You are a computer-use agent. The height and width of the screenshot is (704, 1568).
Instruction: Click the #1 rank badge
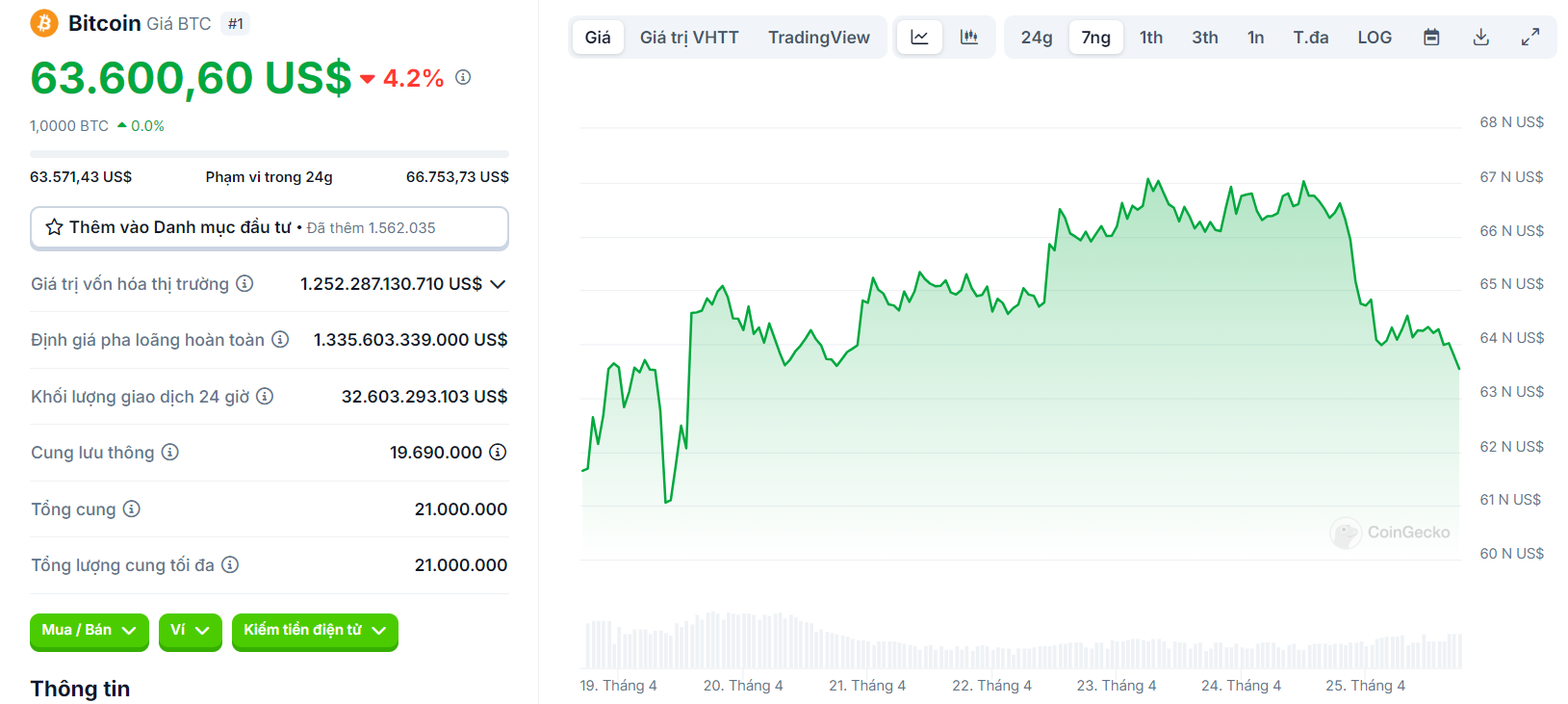tap(236, 24)
